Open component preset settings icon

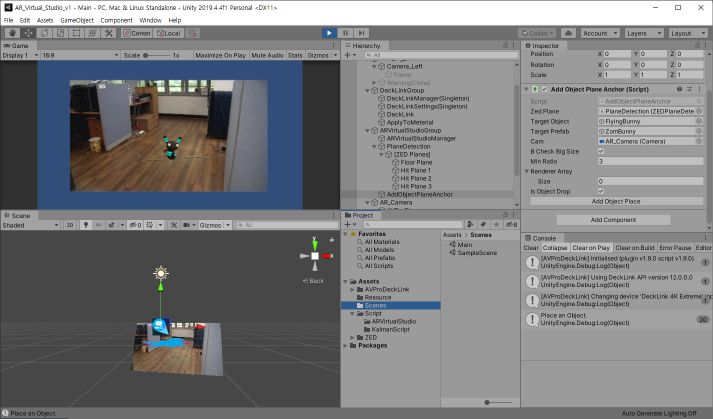pos(689,89)
